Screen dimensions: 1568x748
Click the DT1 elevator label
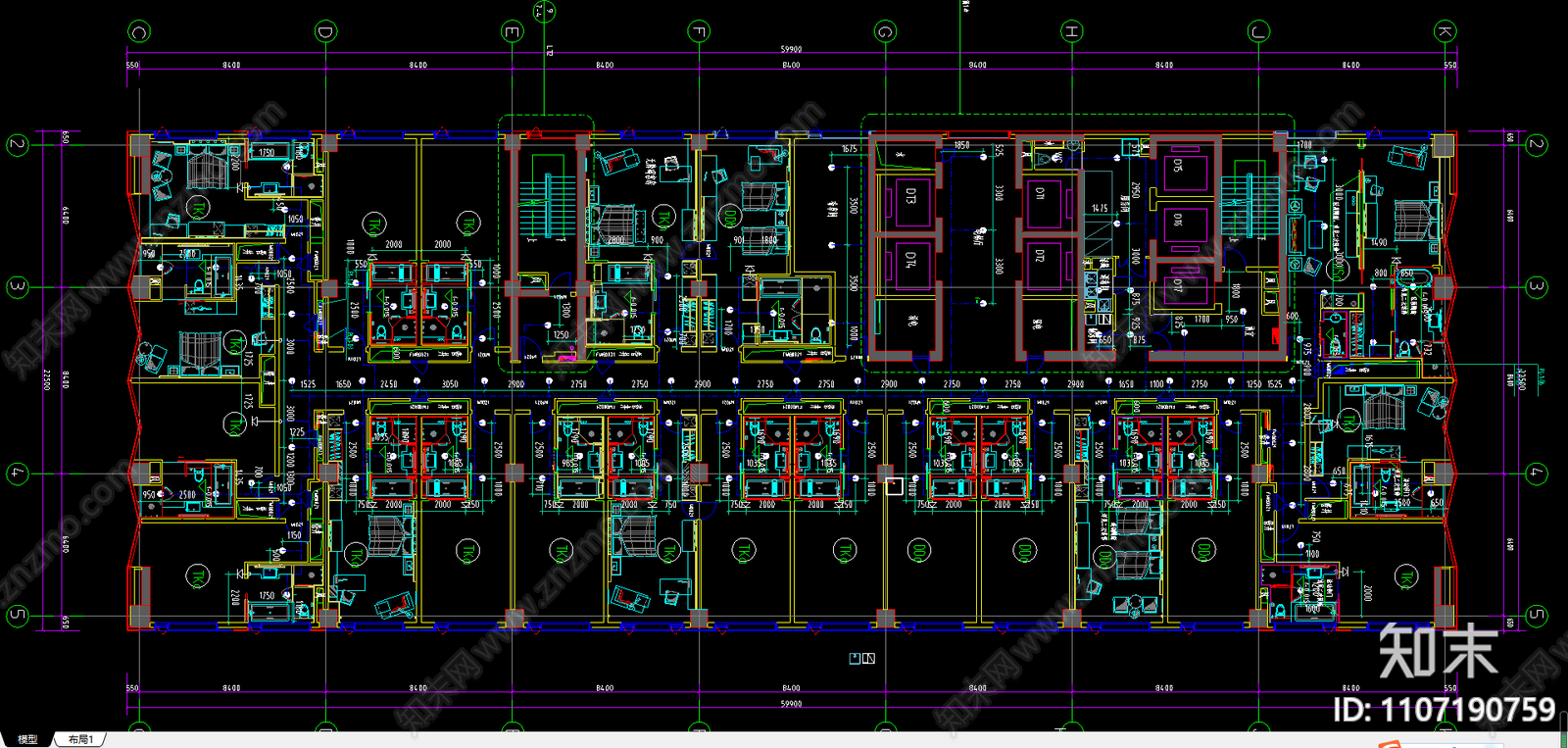(1040, 195)
